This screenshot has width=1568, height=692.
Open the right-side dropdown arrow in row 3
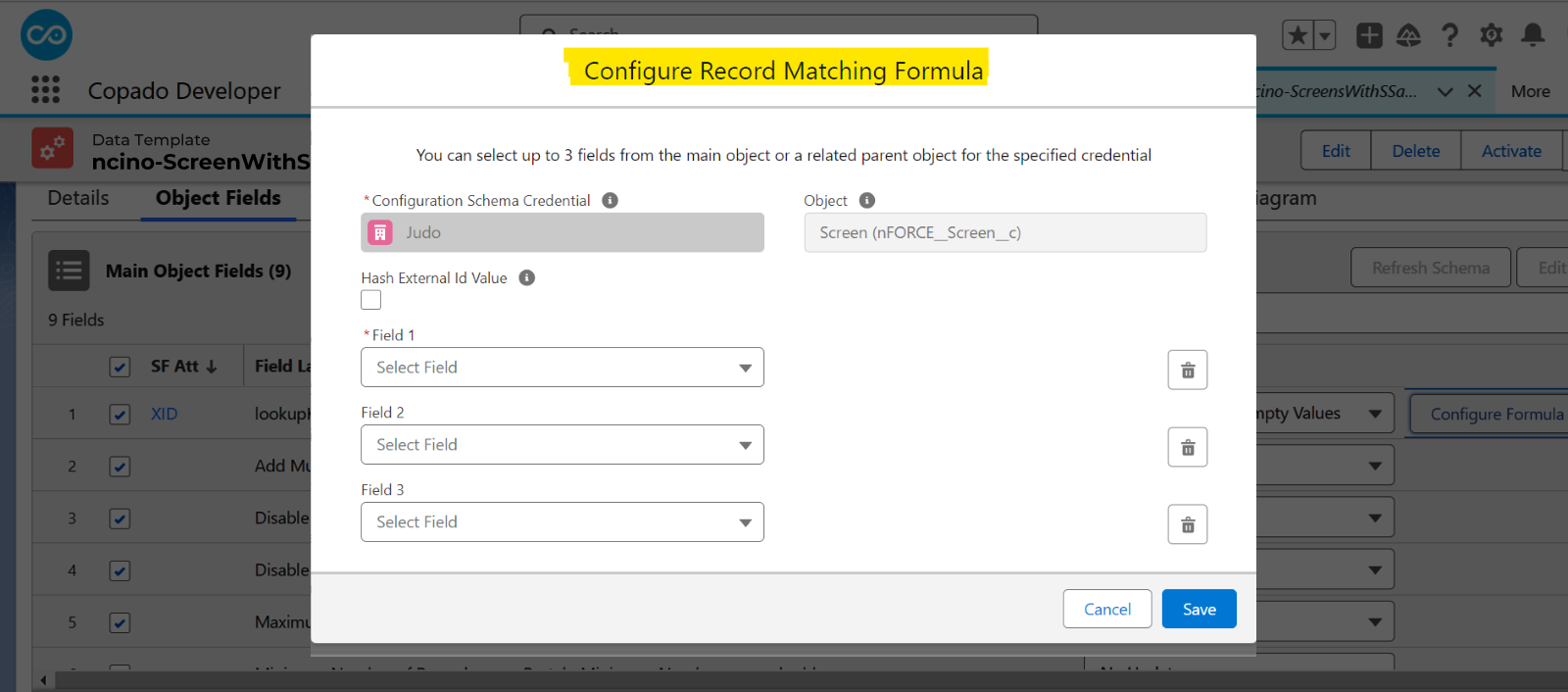point(1376,518)
